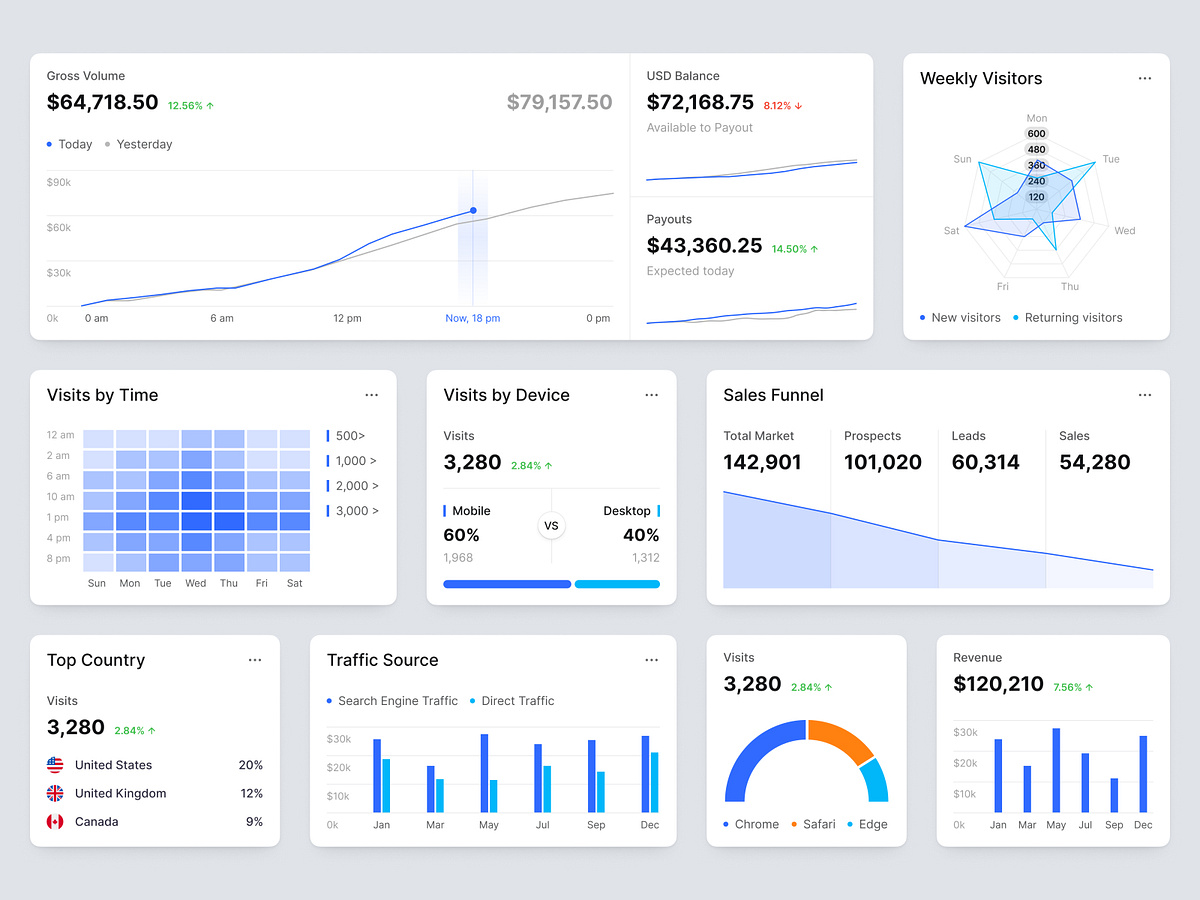Open the Top Country options menu

click(255, 660)
